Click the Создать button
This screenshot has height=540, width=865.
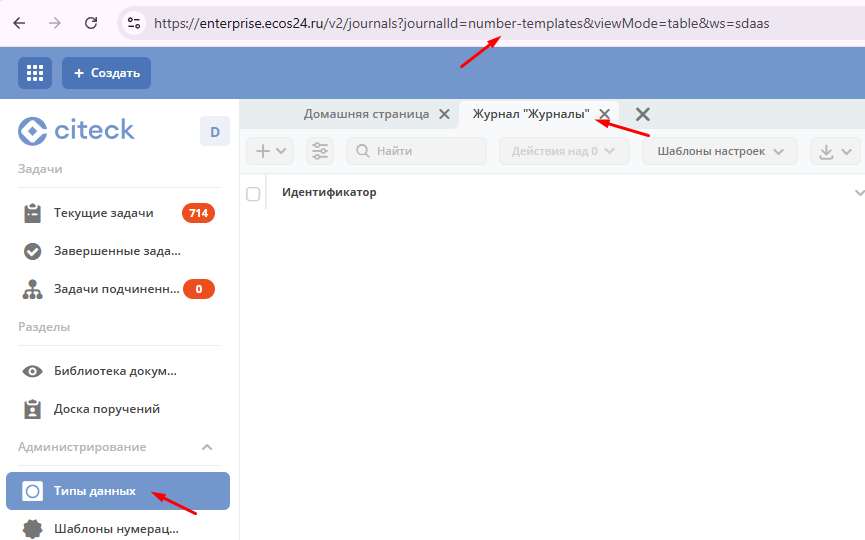[106, 73]
